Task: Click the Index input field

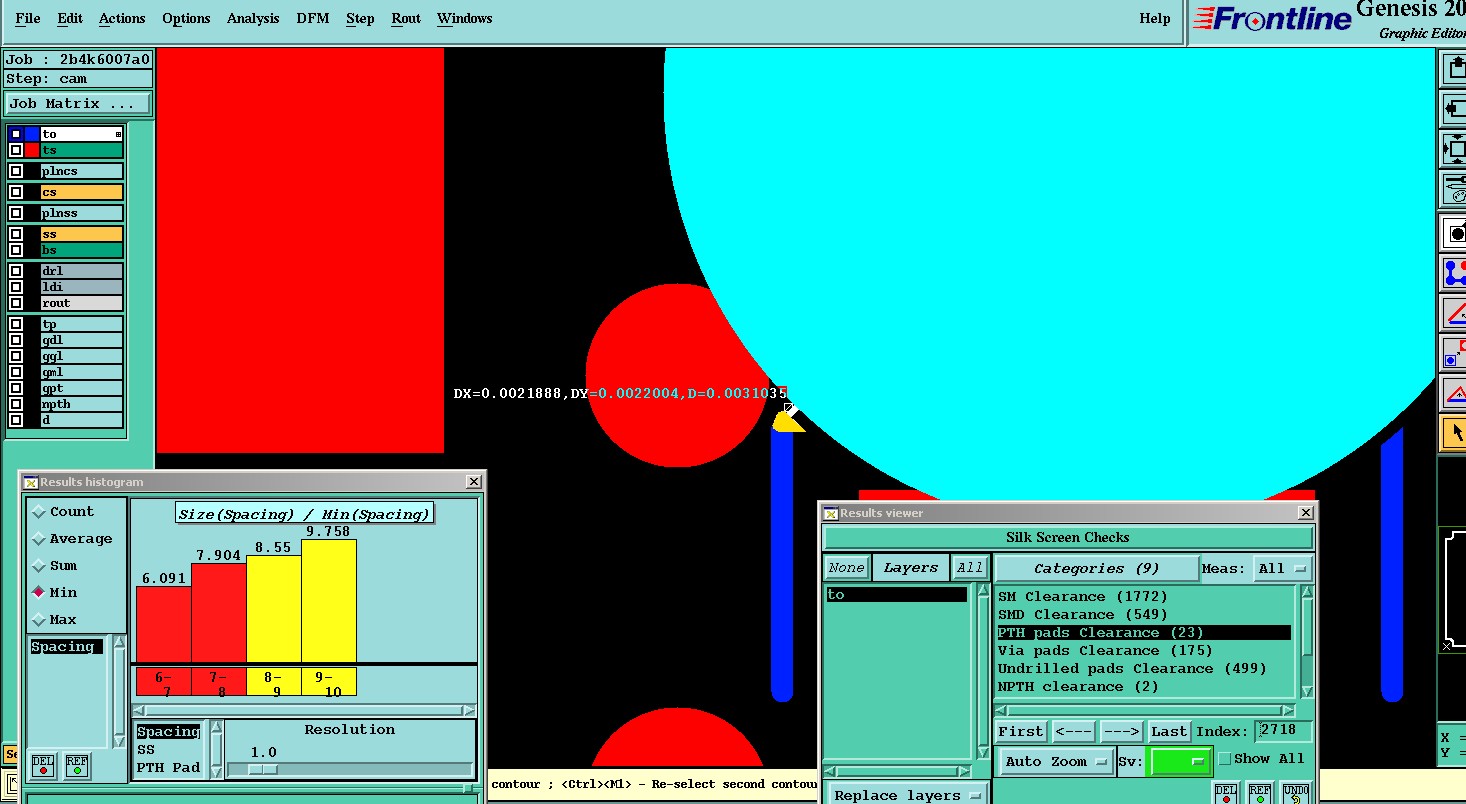Action: coord(1284,731)
